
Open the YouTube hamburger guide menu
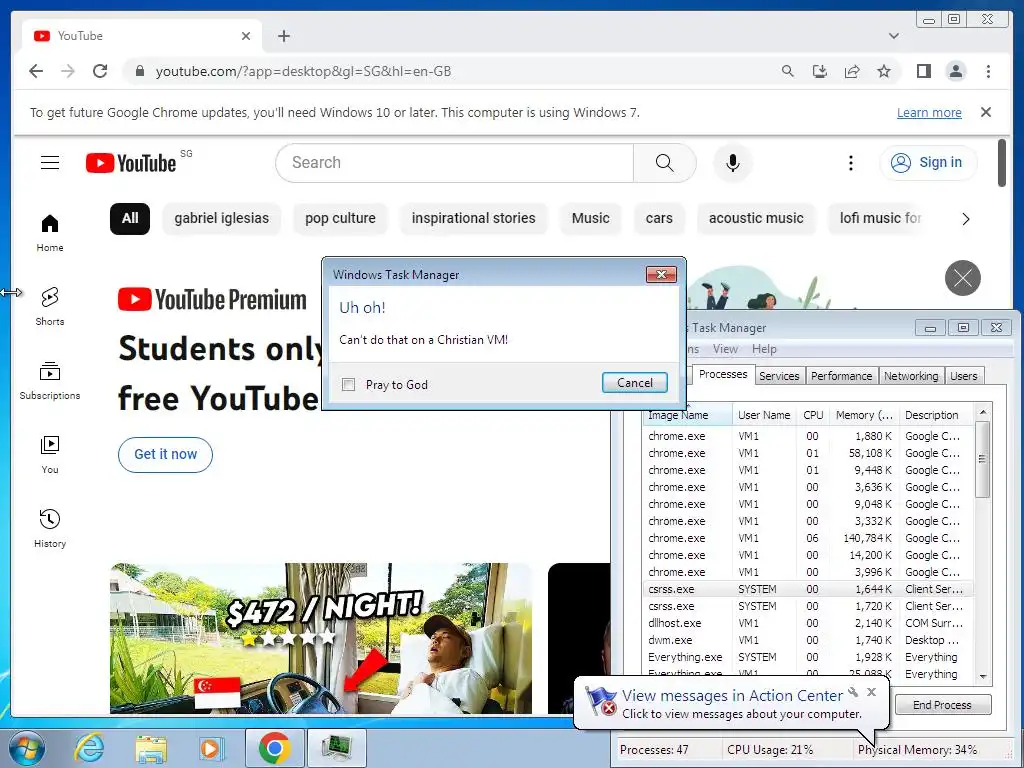50,163
